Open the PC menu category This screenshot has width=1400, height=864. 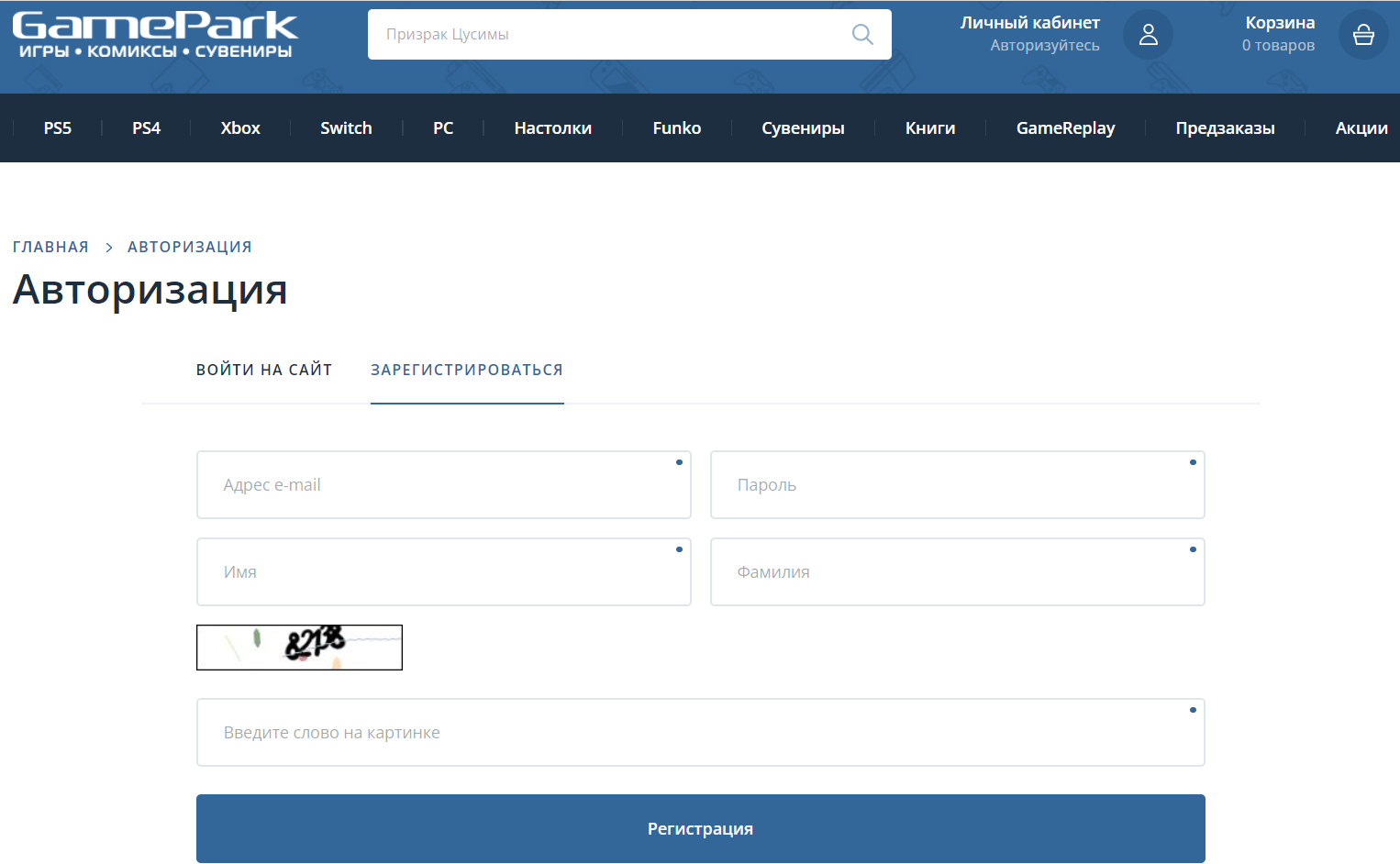pos(443,128)
